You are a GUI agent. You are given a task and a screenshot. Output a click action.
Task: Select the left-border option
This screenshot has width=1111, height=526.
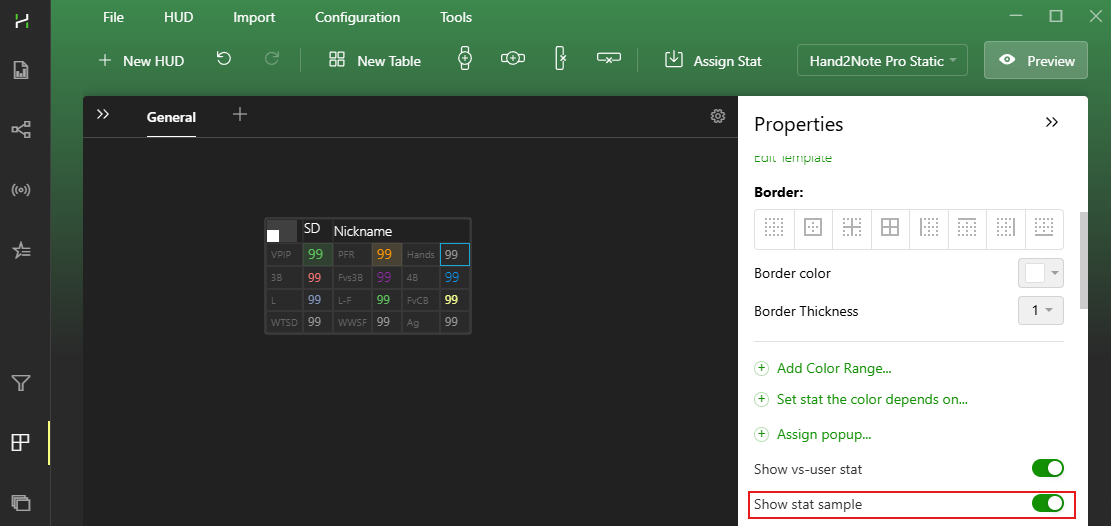click(929, 228)
